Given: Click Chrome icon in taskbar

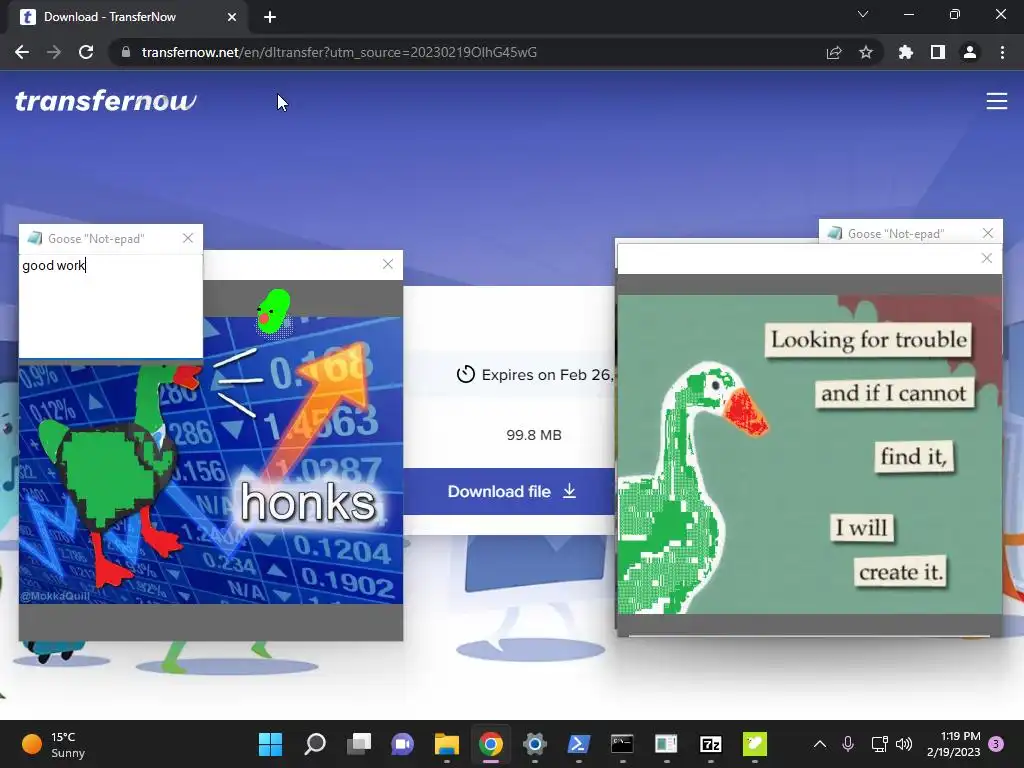Looking at the screenshot, I should click(490, 744).
